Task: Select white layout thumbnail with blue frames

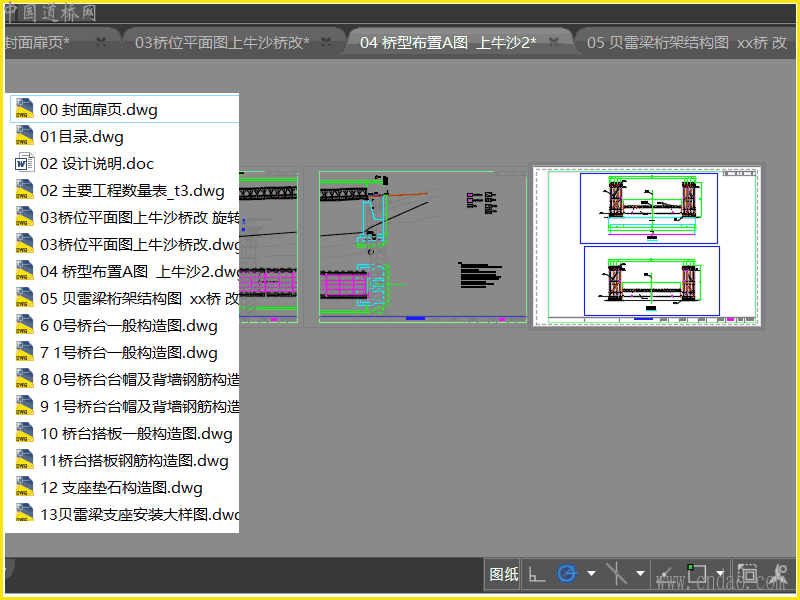Action: (x=646, y=246)
